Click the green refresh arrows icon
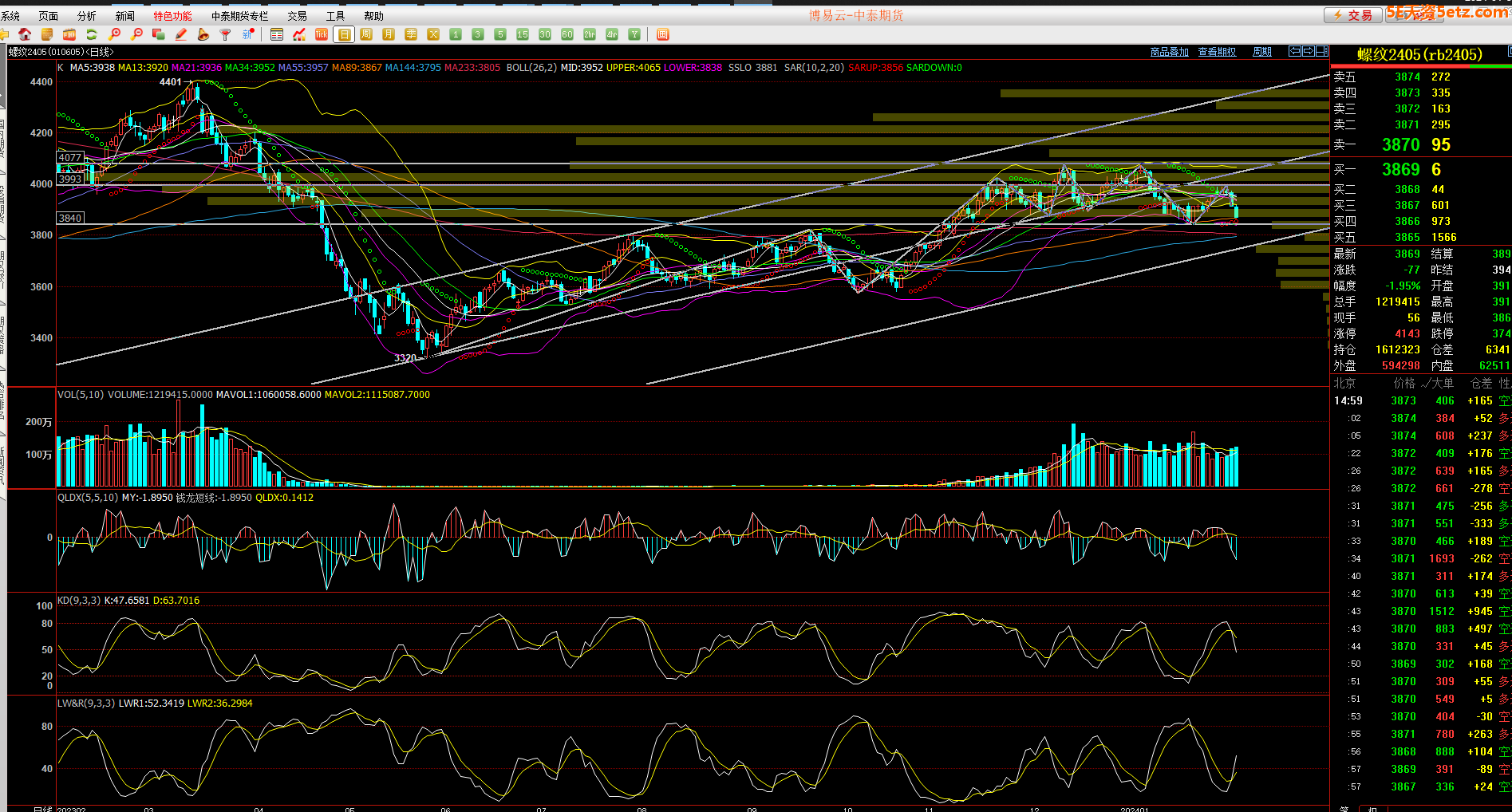This screenshot has height=812, width=1512. coord(92,34)
